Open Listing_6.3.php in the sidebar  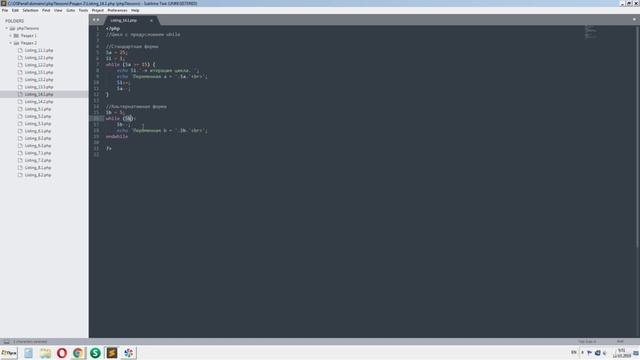[x=38, y=146]
